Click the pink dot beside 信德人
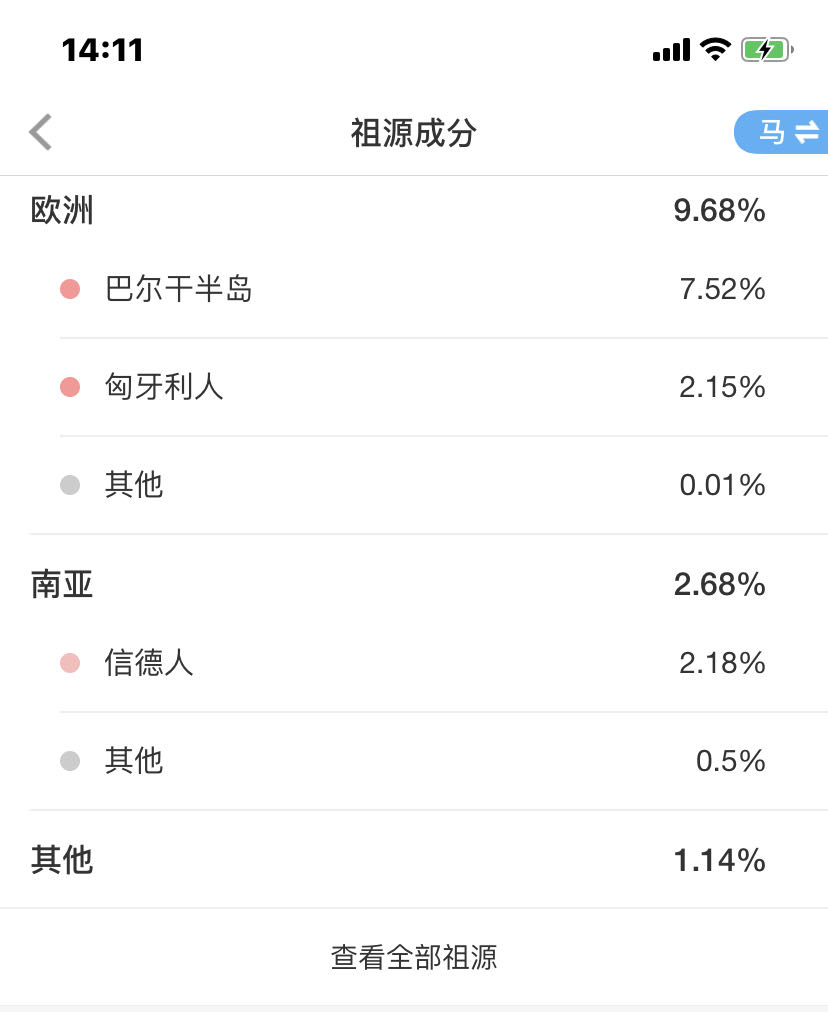The width and height of the screenshot is (828, 1012). click(x=70, y=663)
